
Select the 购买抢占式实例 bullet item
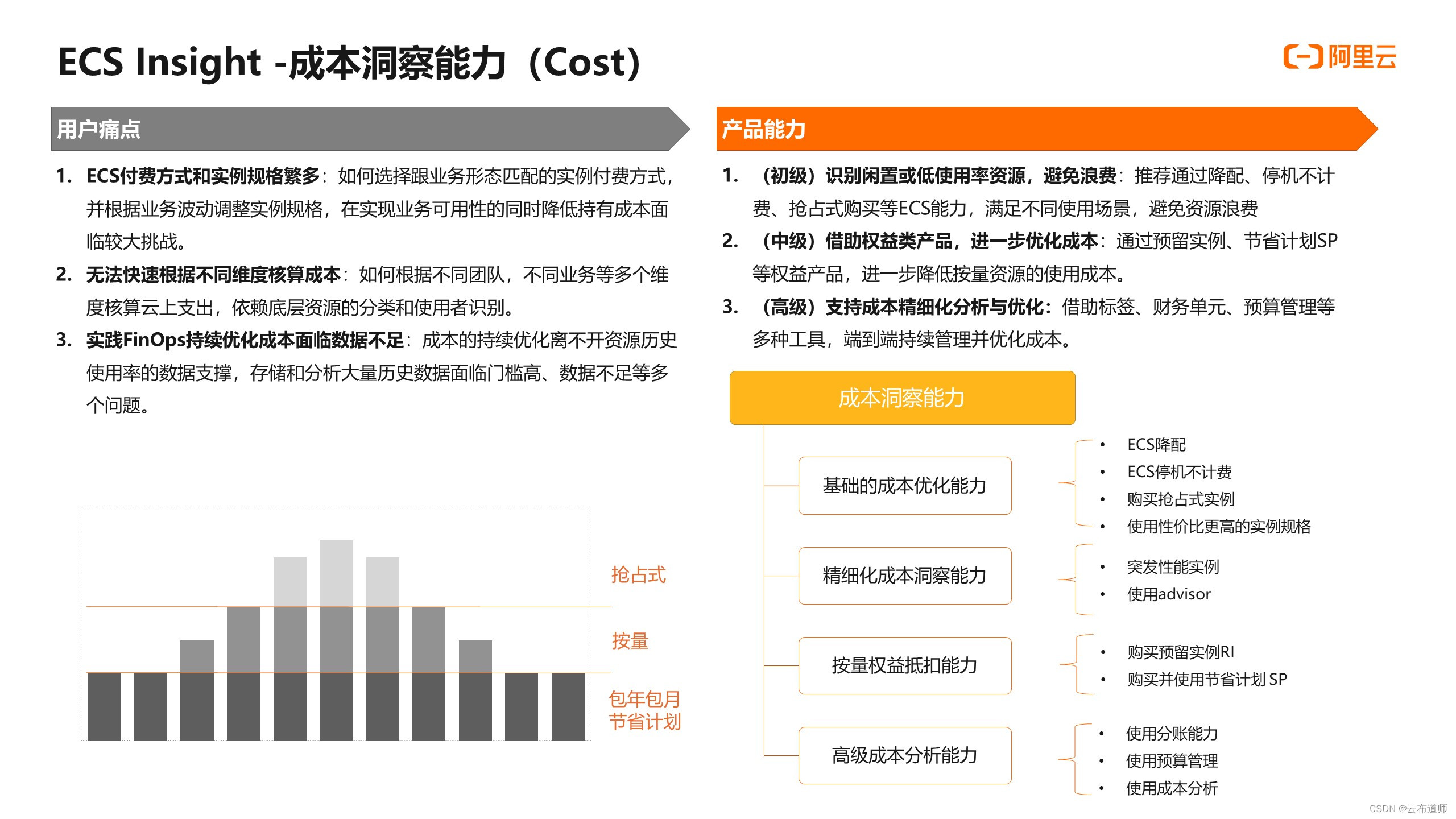pos(1180,499)
